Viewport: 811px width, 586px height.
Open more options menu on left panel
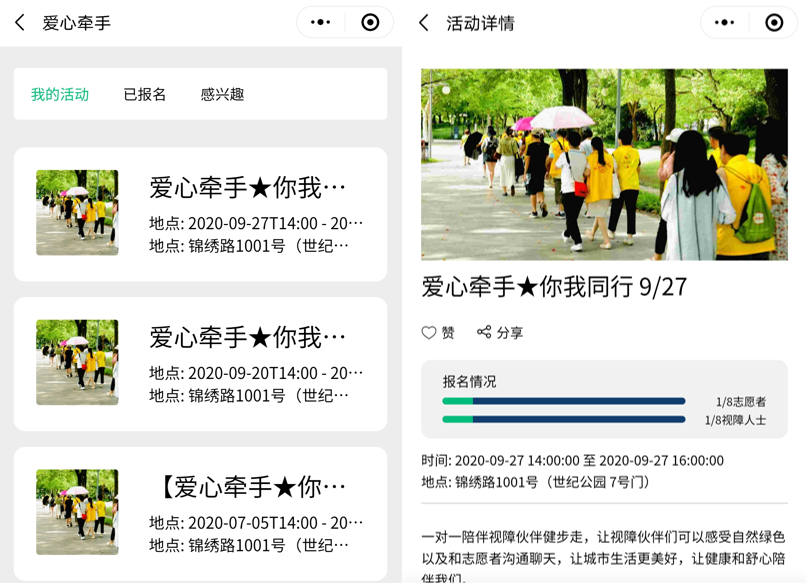[320, 23]
